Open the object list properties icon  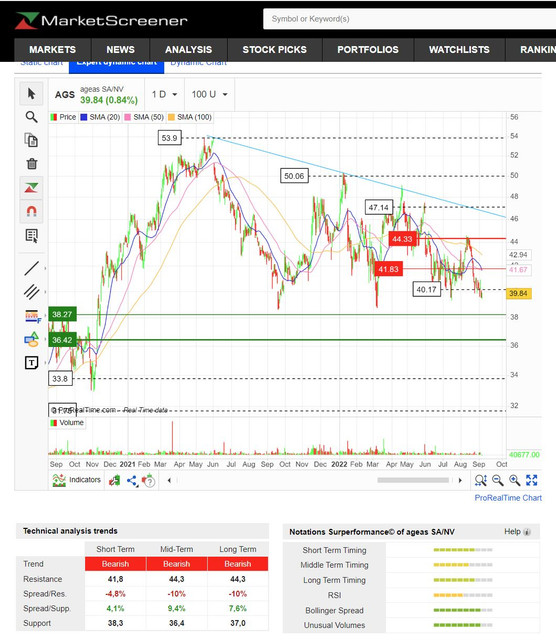tap(31, 235)
